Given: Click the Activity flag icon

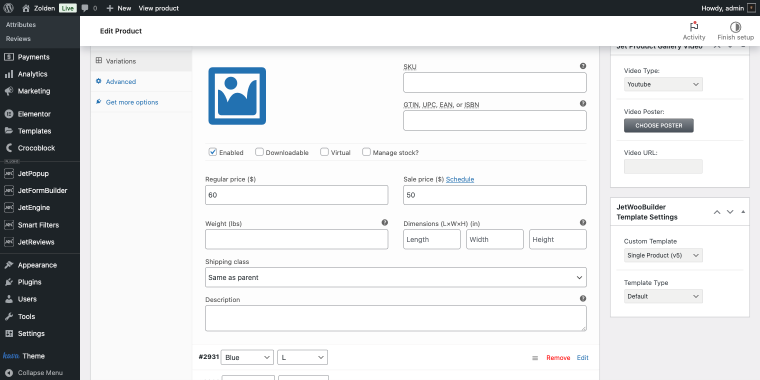Looking at the screenshot, I should tap(694, 27).
